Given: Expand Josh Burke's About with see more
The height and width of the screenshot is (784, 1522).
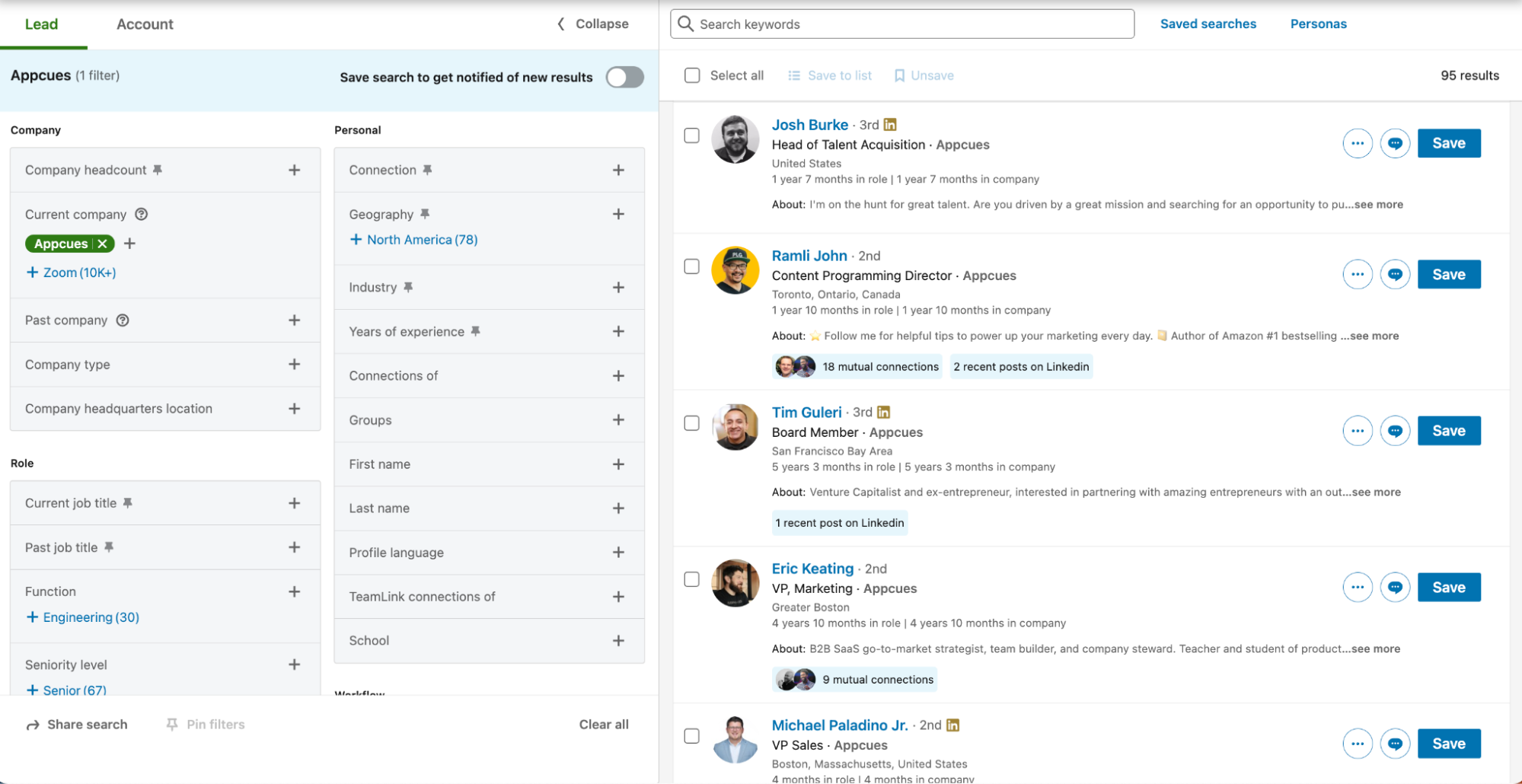Looking at the screenshot, I should [x=1378, y=204].
